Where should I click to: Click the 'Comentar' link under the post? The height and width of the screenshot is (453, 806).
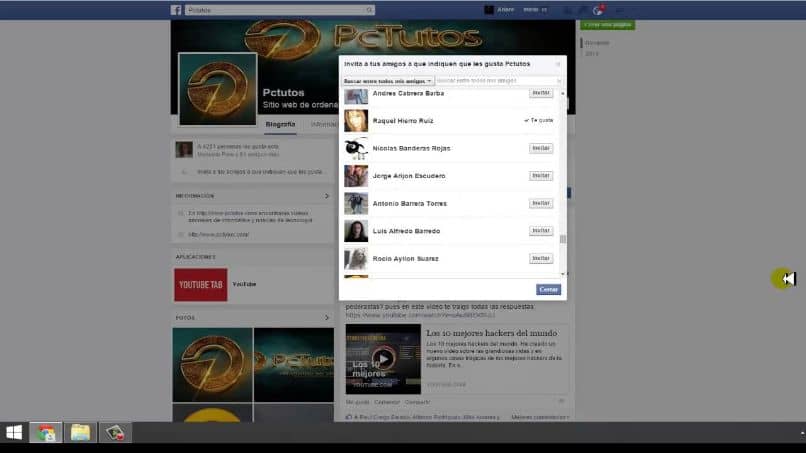click(x=387, y=402)
